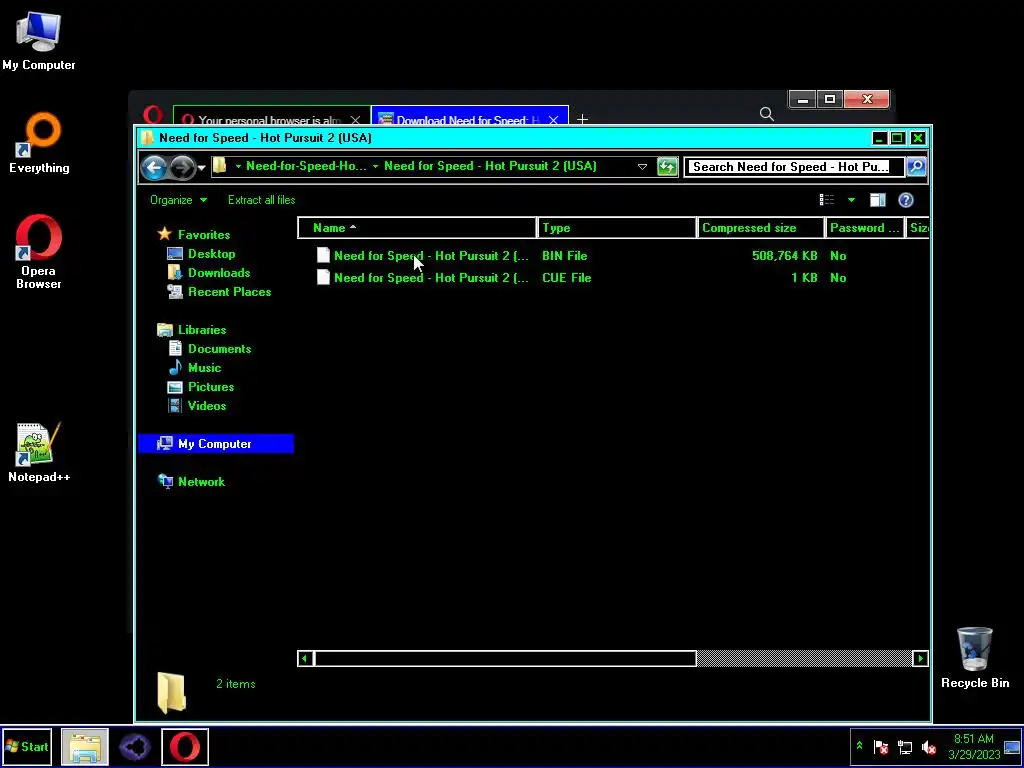1024x768 pixels.
Task: Open Recent Places in the navigation pane
Action: pyautogui.click(x=229, y=292)
